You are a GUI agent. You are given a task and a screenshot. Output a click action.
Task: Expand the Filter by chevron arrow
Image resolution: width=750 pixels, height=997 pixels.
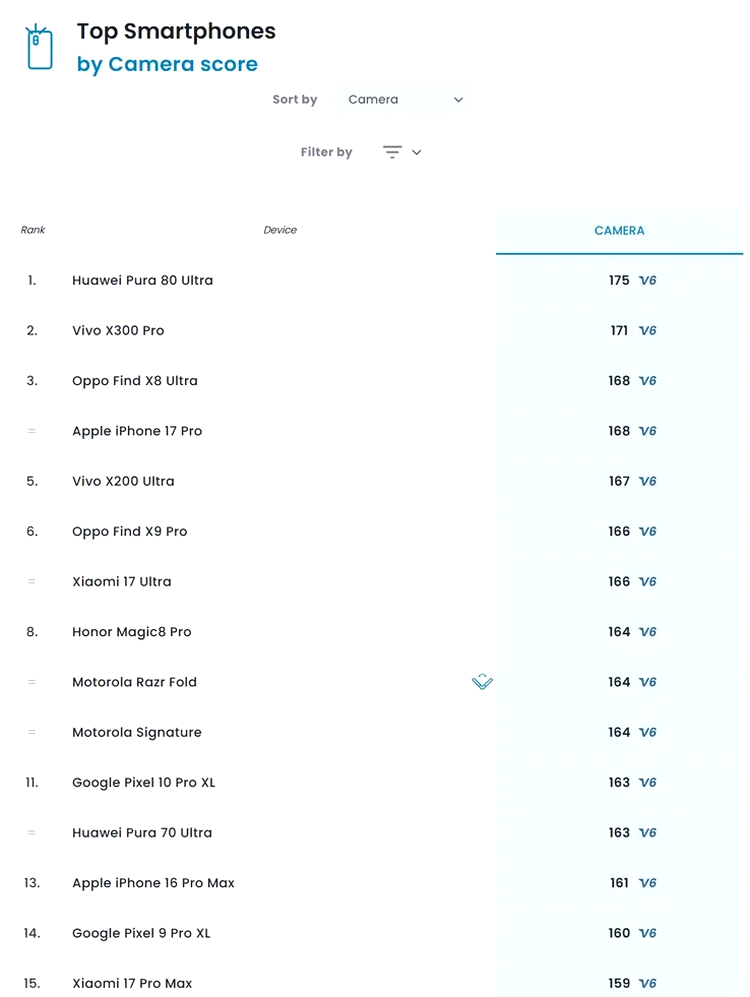tap(417, 152)
